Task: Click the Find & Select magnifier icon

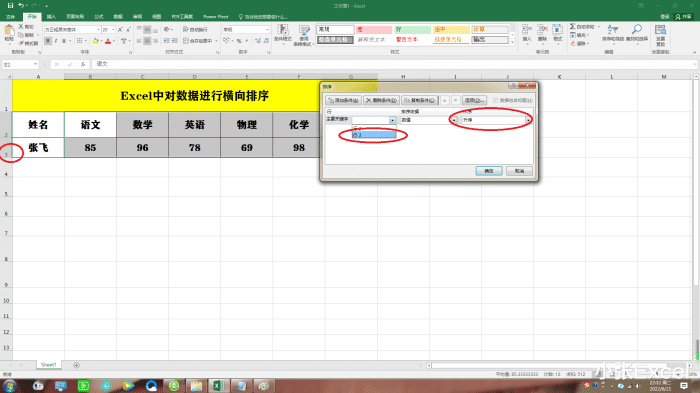Action: (x=636, y=30)
